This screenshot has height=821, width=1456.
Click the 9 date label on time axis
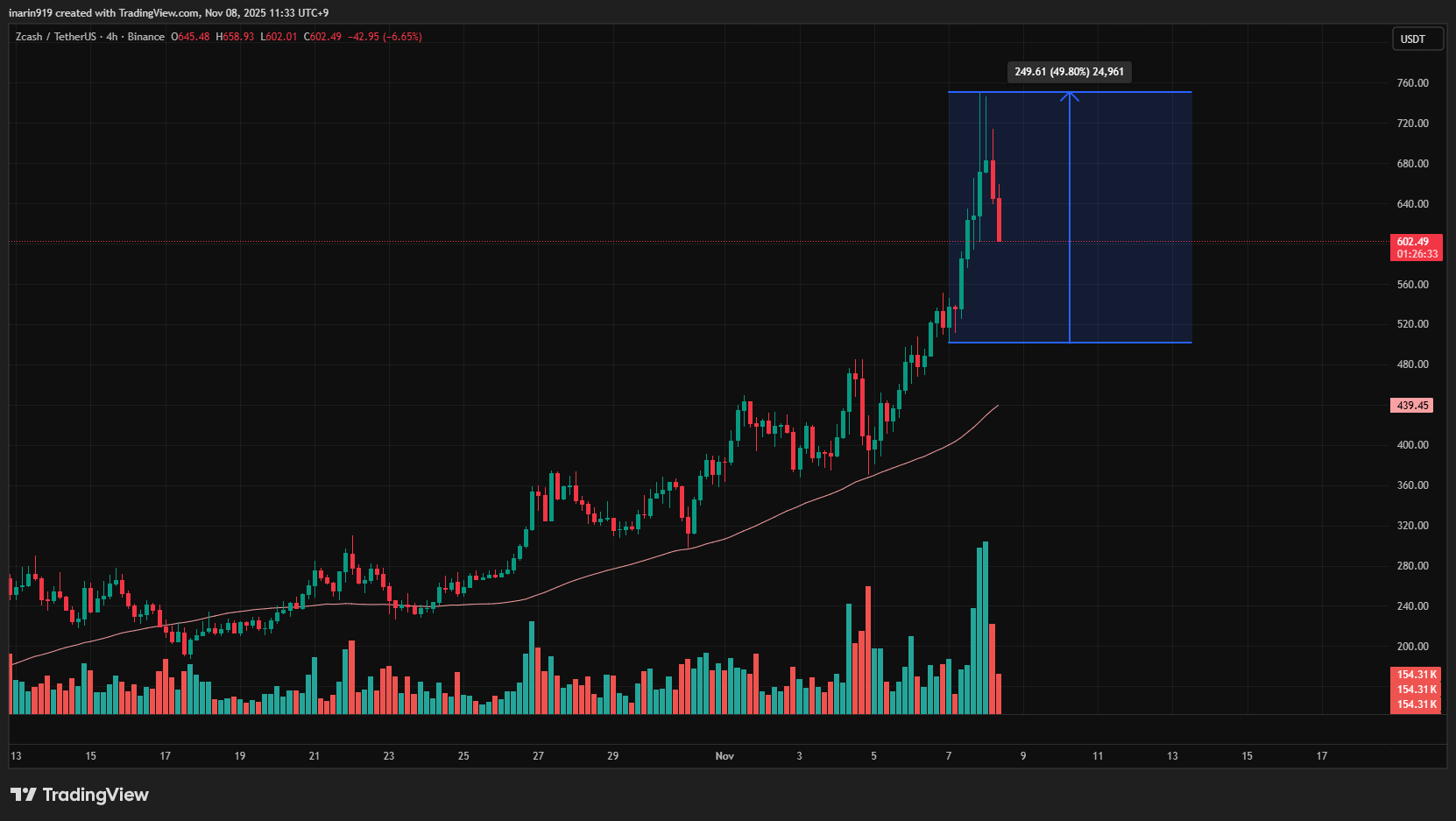coord(1023,756)
